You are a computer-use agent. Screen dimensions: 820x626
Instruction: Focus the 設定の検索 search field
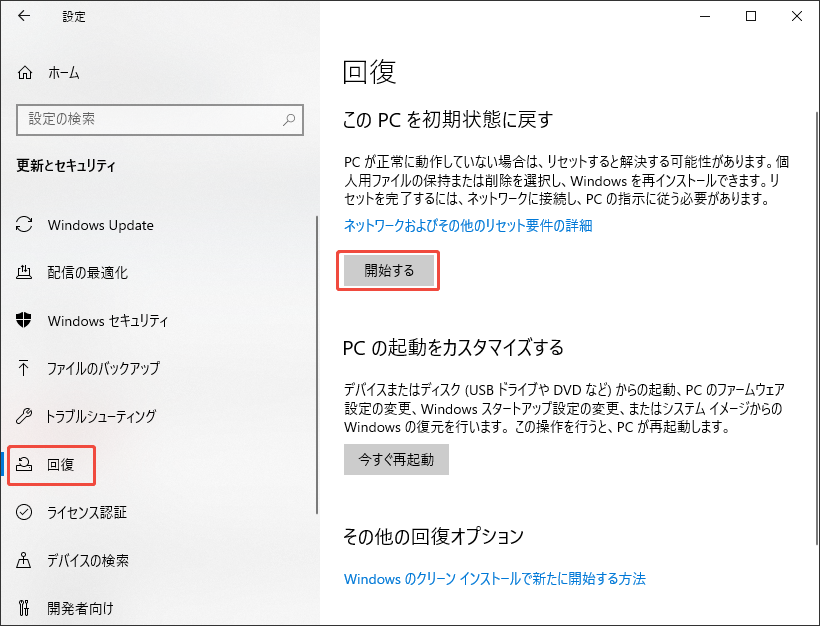point(160,120)
